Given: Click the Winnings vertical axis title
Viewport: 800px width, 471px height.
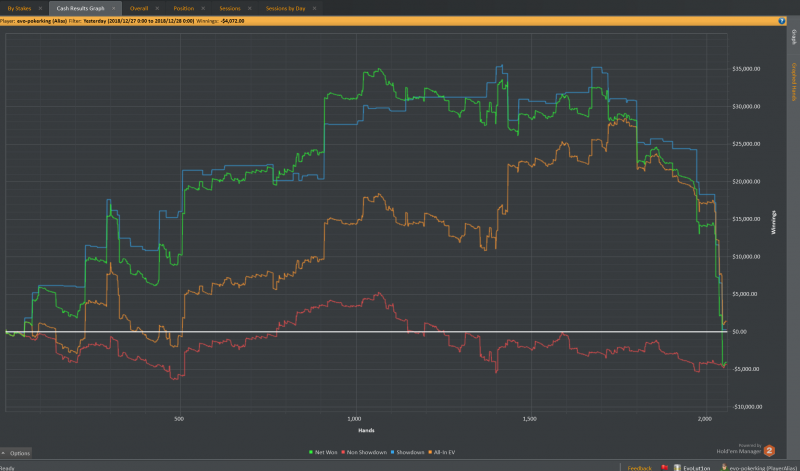Looking at the screenshot, I should pos(773,222).
